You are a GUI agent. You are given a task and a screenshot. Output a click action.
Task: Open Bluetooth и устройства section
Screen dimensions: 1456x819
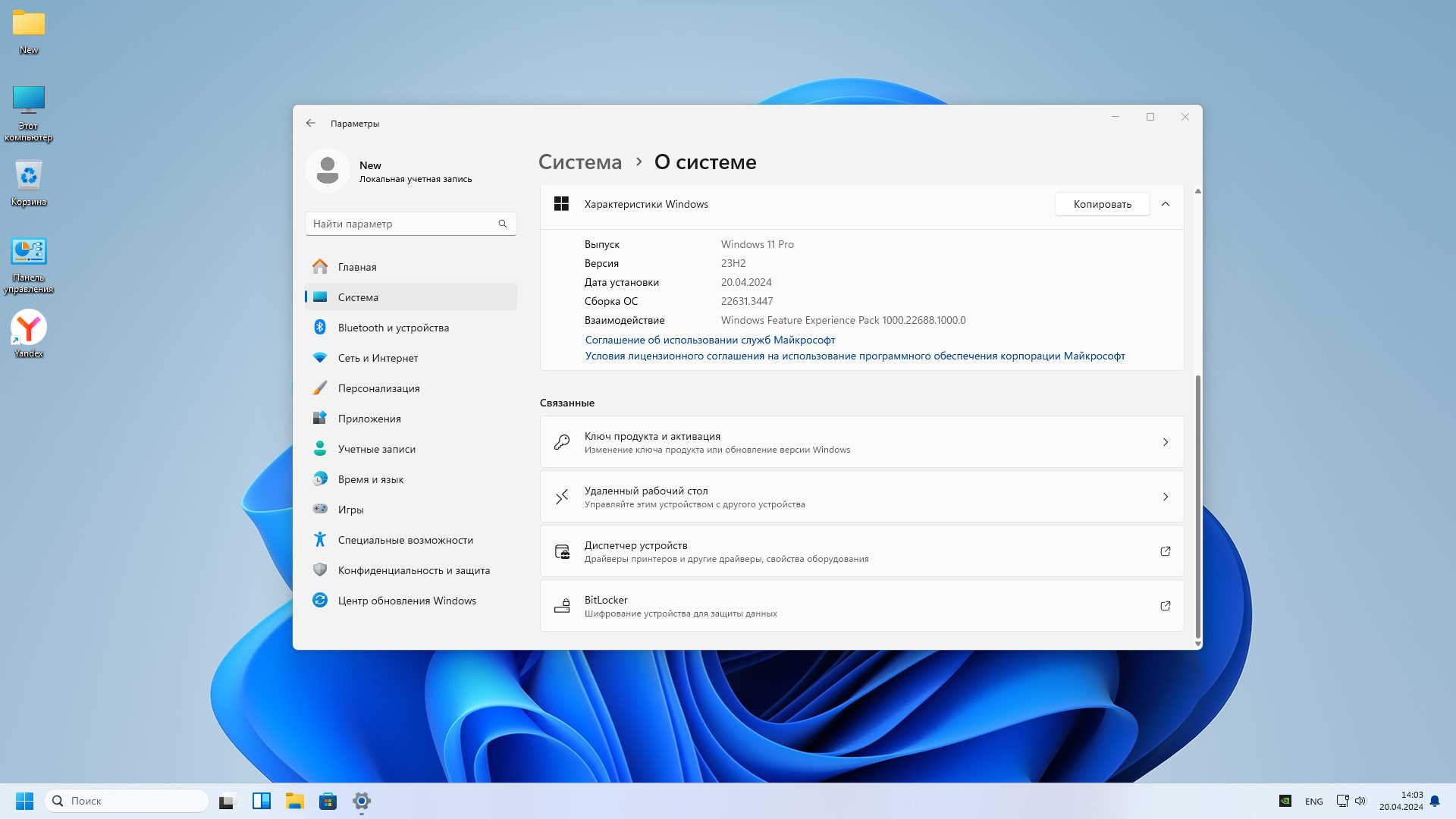(x=393, y=328)
